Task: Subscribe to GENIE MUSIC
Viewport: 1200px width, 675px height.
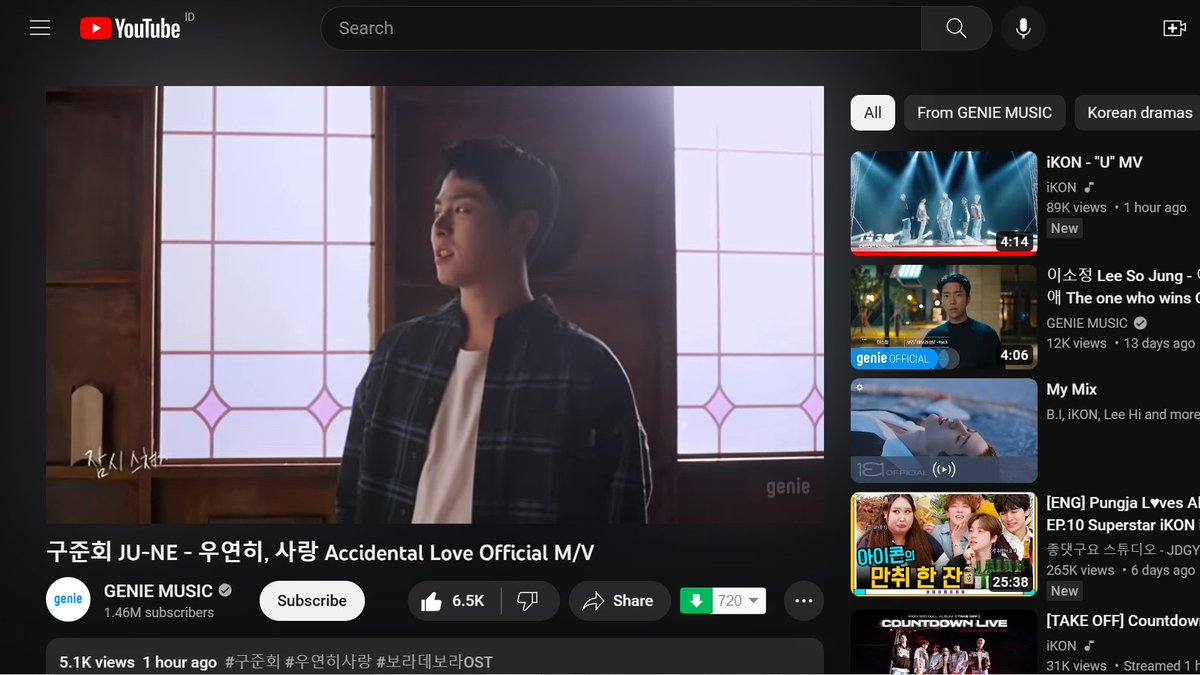Action: click(x=312, y=601)
